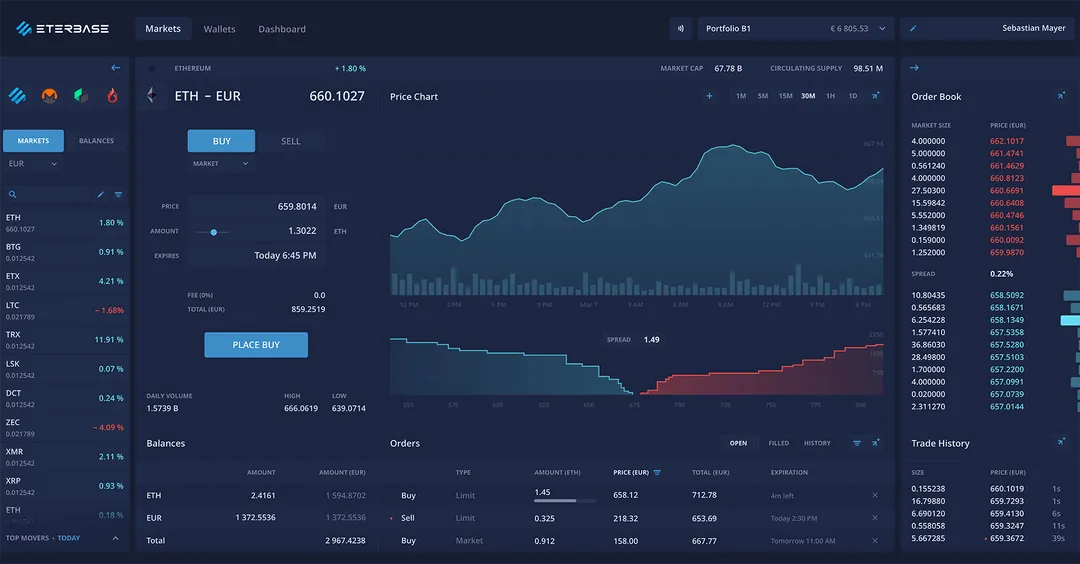Cancel the 218.32 Sell Limit order
Viewport: 1080px width, 564px height.
[x=875, y=518]
